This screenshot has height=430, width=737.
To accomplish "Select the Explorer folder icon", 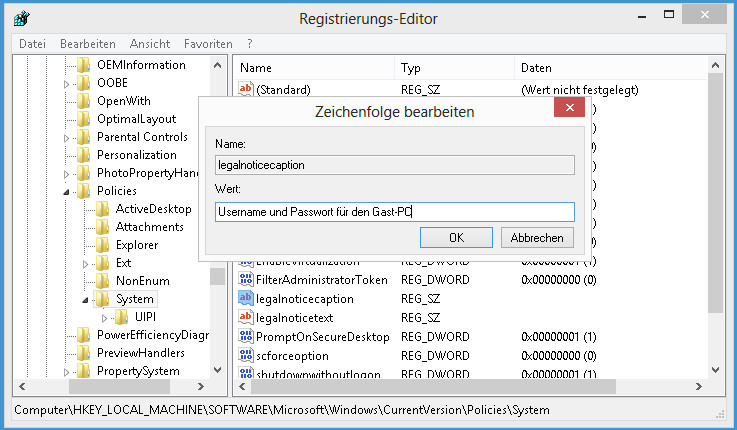I will 102,245.
